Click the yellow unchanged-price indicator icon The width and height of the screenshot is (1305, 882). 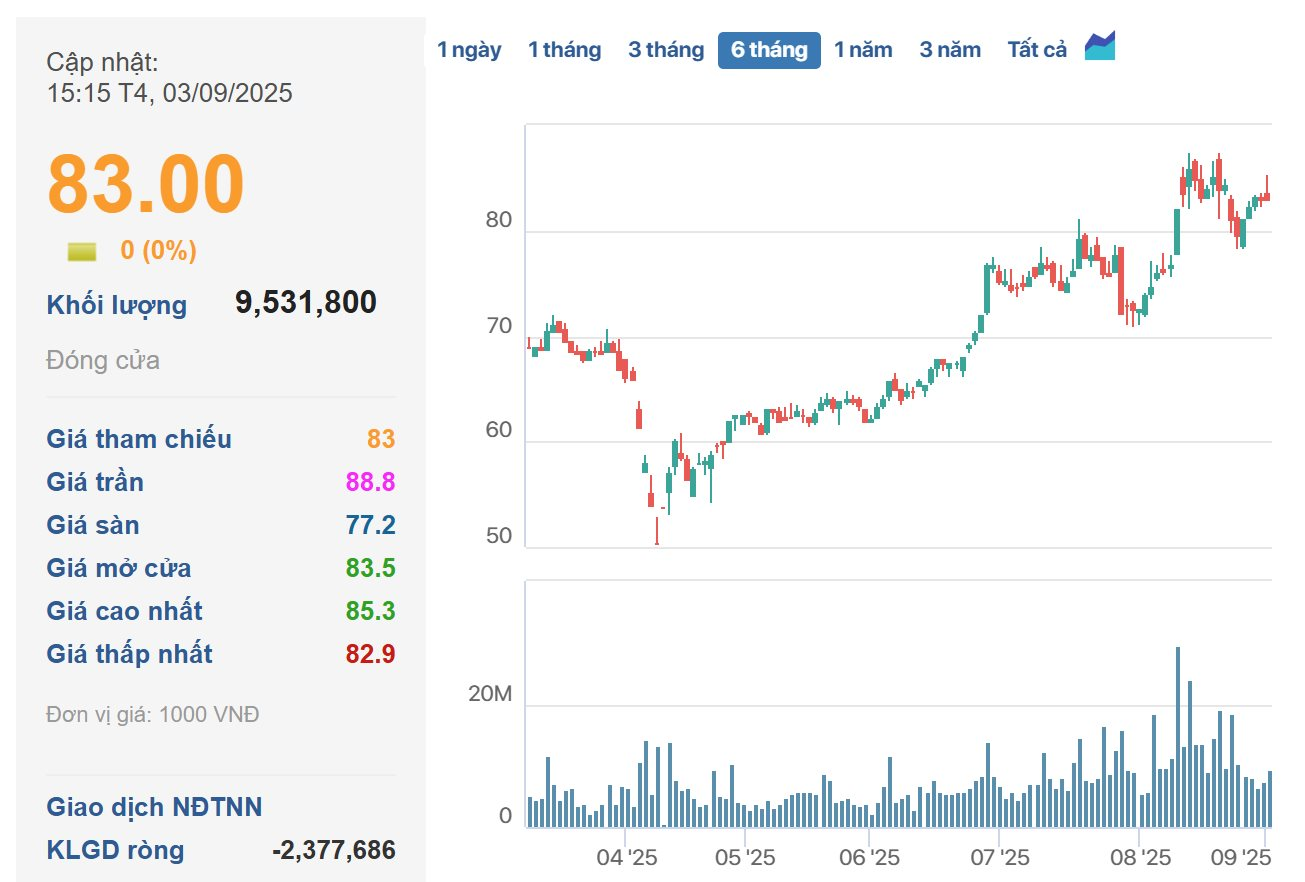tap(82, 251)
